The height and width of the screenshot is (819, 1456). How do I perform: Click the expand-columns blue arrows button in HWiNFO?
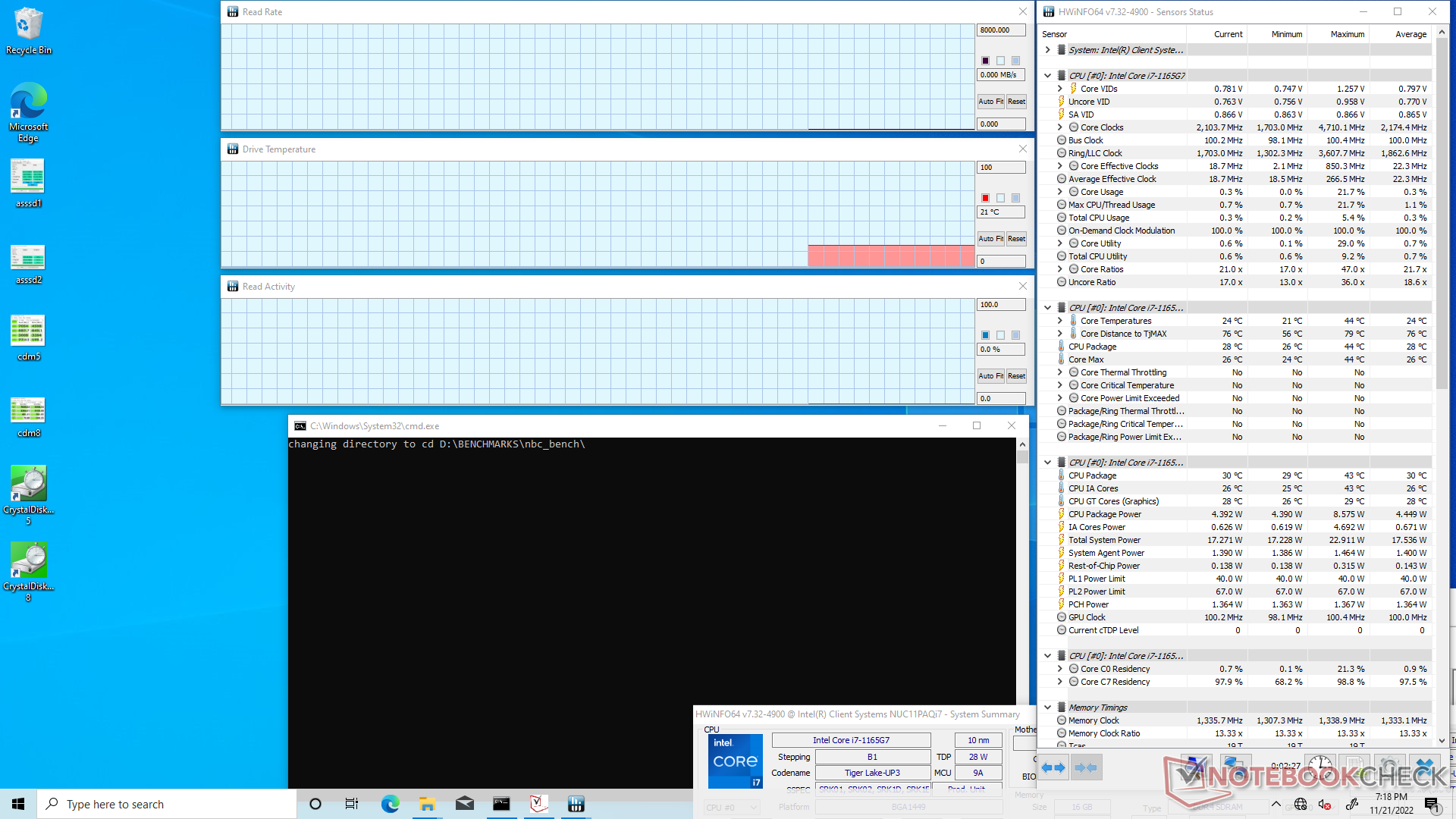[x=1053, y=767]
